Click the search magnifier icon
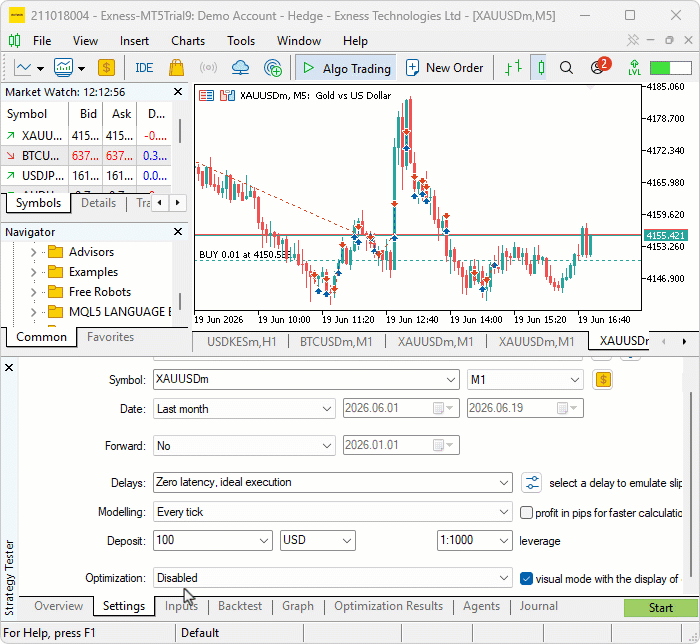700x644 pixels. point(566,68)
